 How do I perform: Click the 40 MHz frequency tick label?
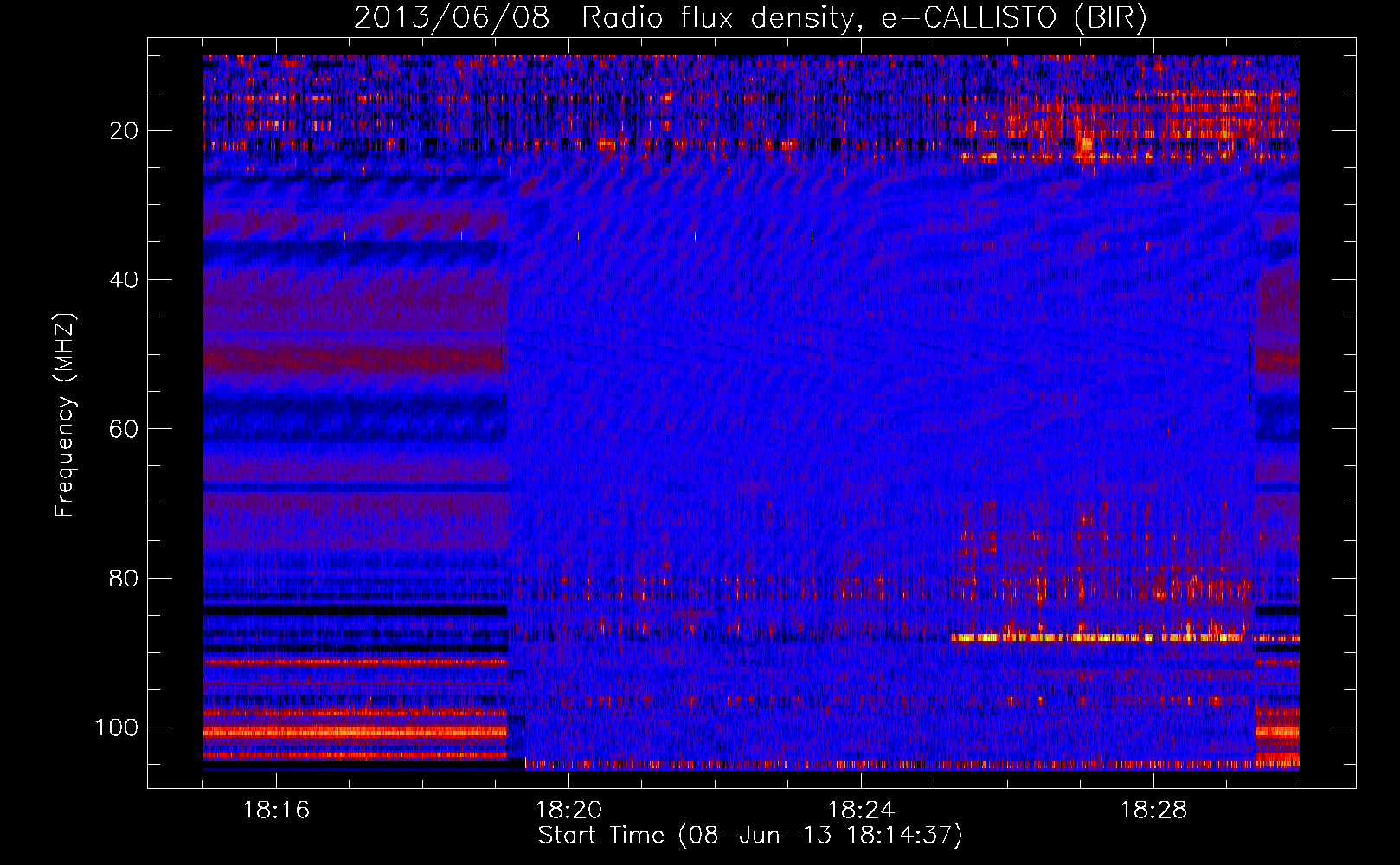125,280
